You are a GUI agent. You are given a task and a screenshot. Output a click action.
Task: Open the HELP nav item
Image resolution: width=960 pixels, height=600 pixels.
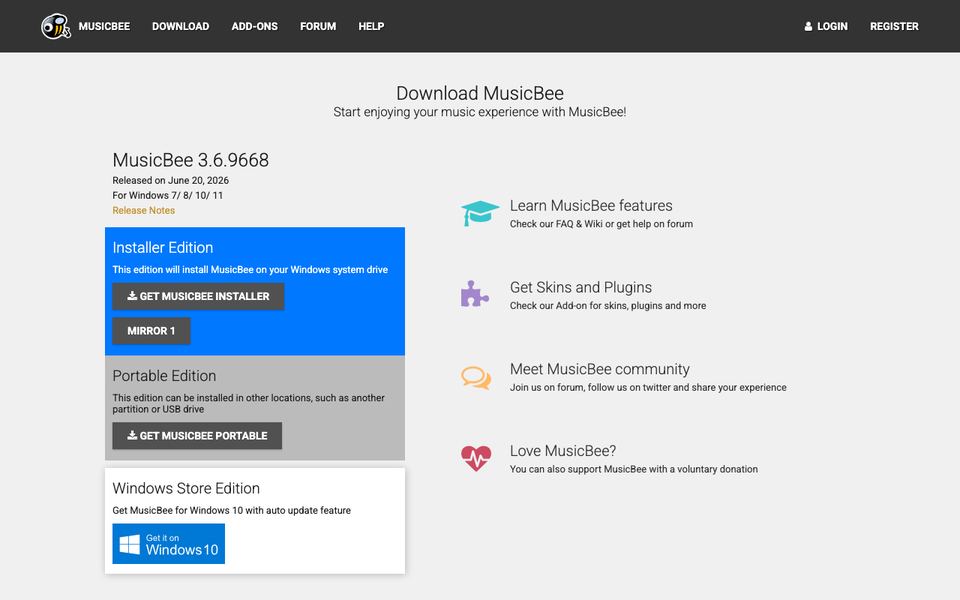(x=371, y=26)
